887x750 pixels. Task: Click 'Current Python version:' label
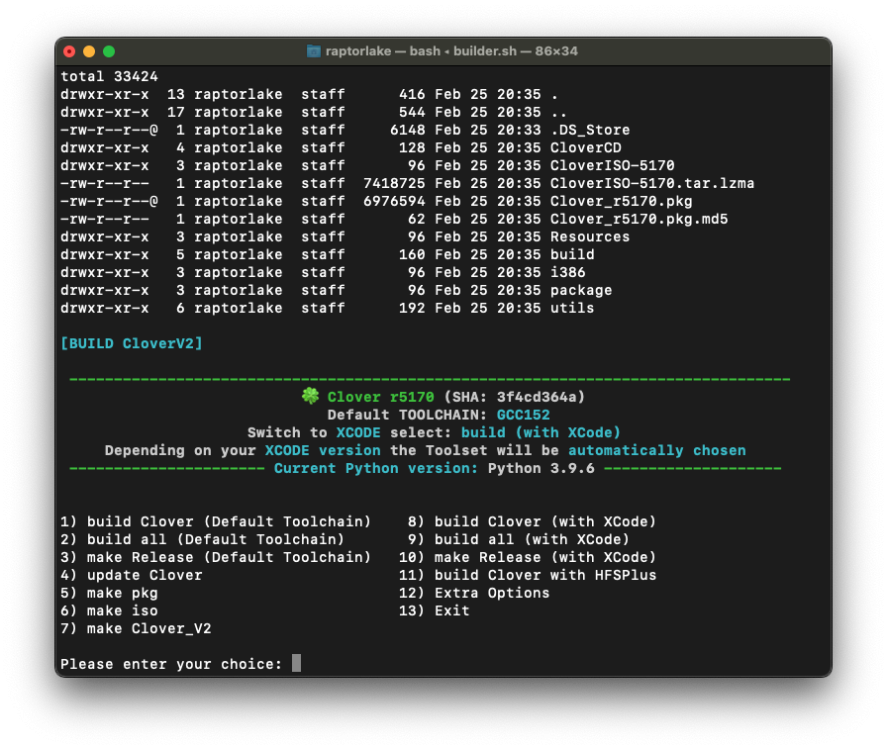(x=376, y=468)
